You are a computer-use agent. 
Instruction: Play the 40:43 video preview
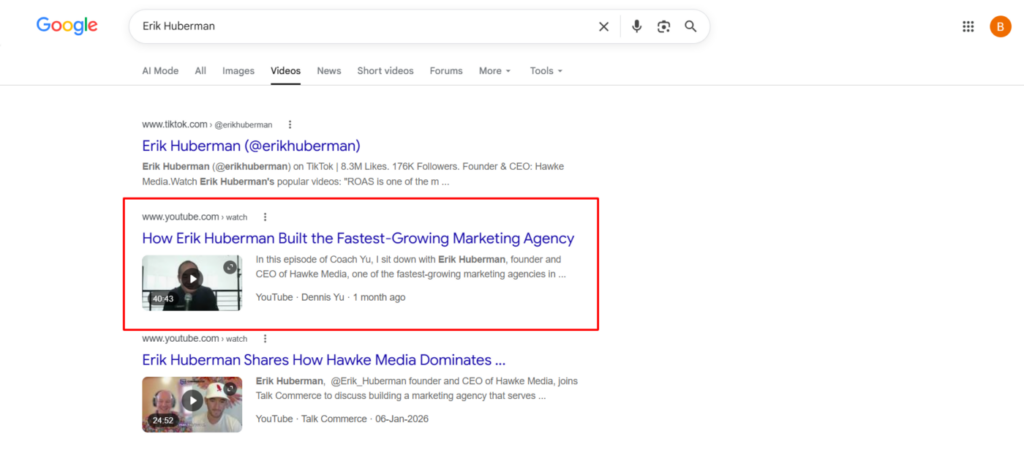(x=192, y=280)
